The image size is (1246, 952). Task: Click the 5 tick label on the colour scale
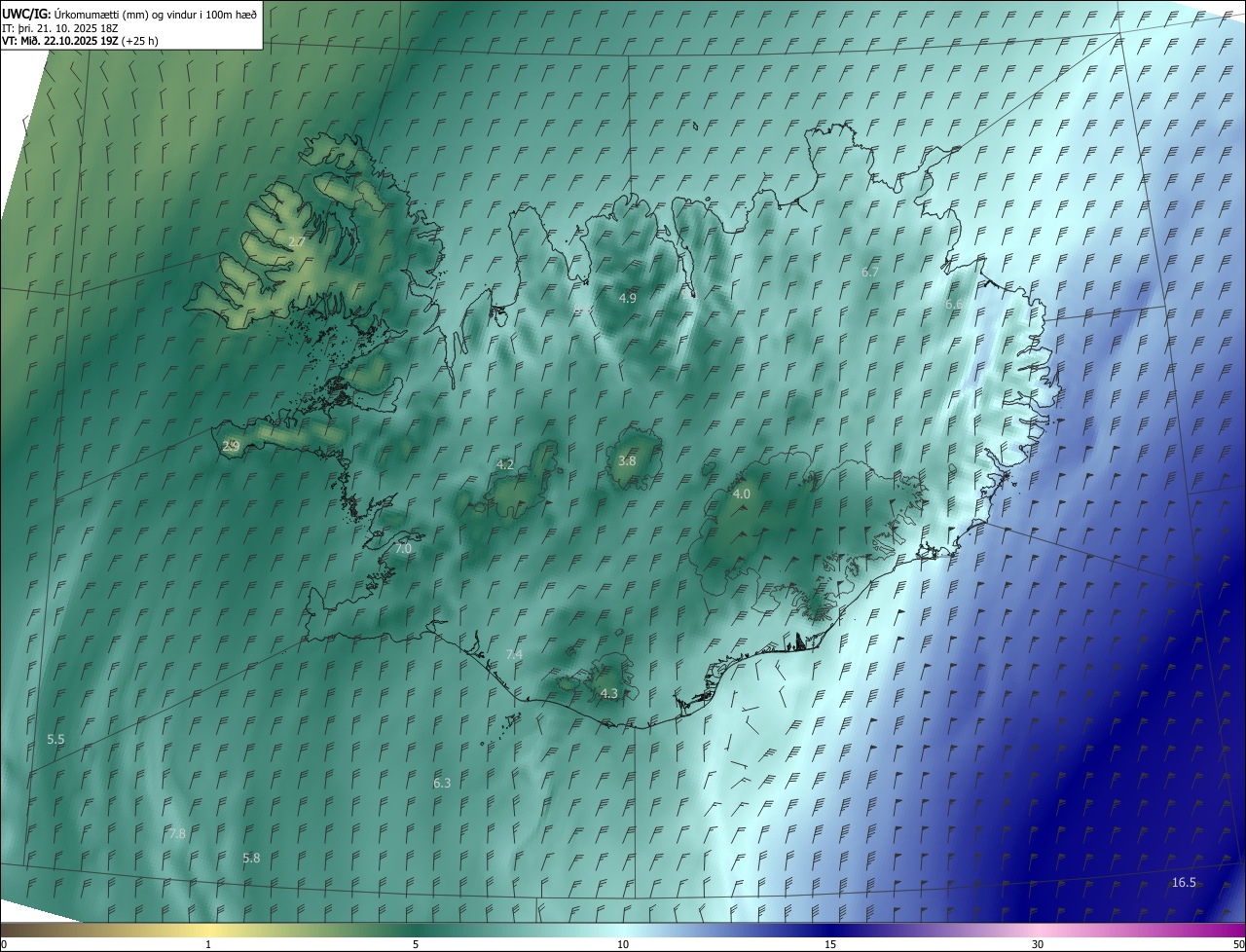point(416,944)
